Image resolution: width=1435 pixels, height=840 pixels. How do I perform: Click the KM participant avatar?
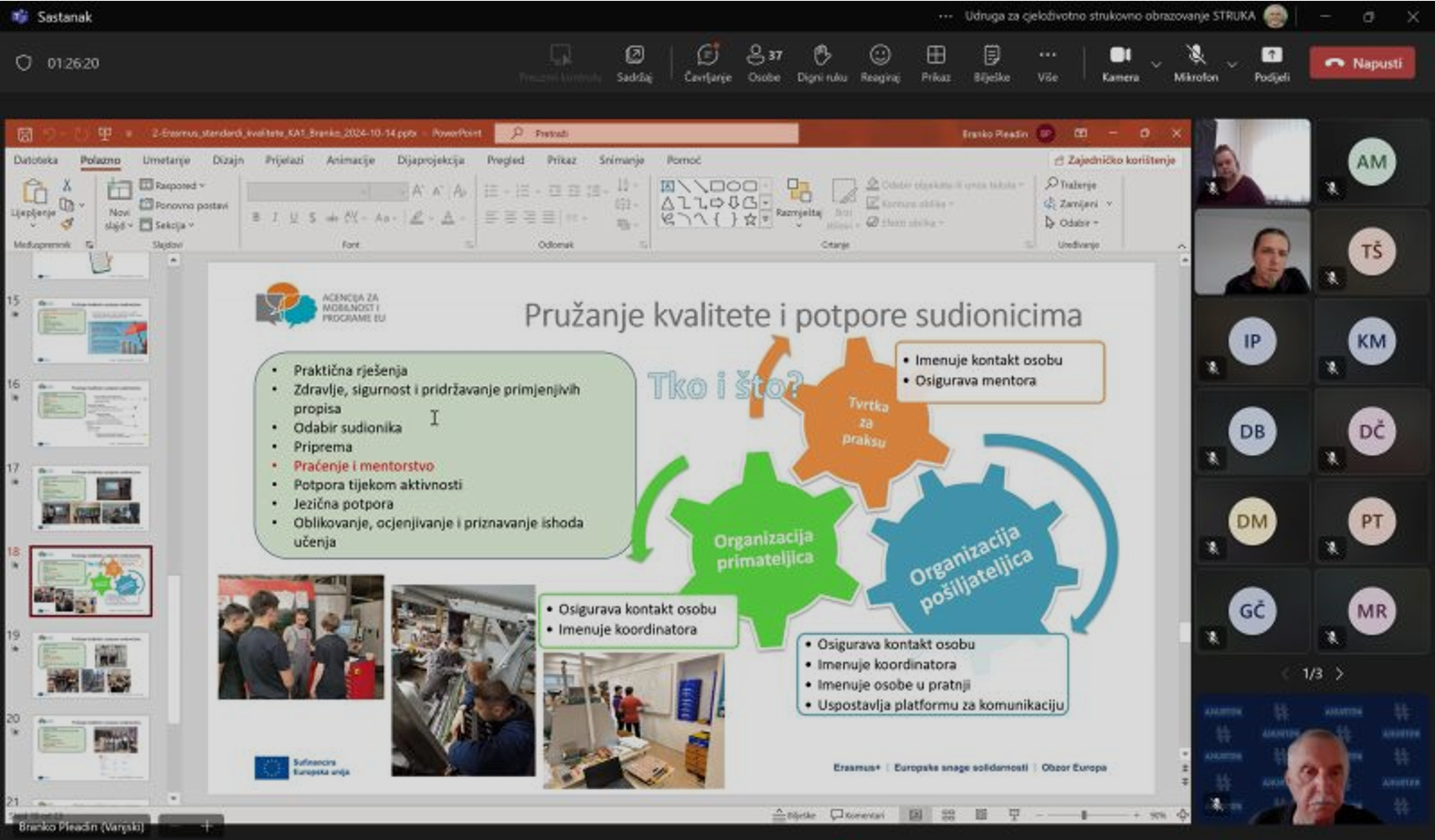pyautogui.click(x=1371, y=341)
